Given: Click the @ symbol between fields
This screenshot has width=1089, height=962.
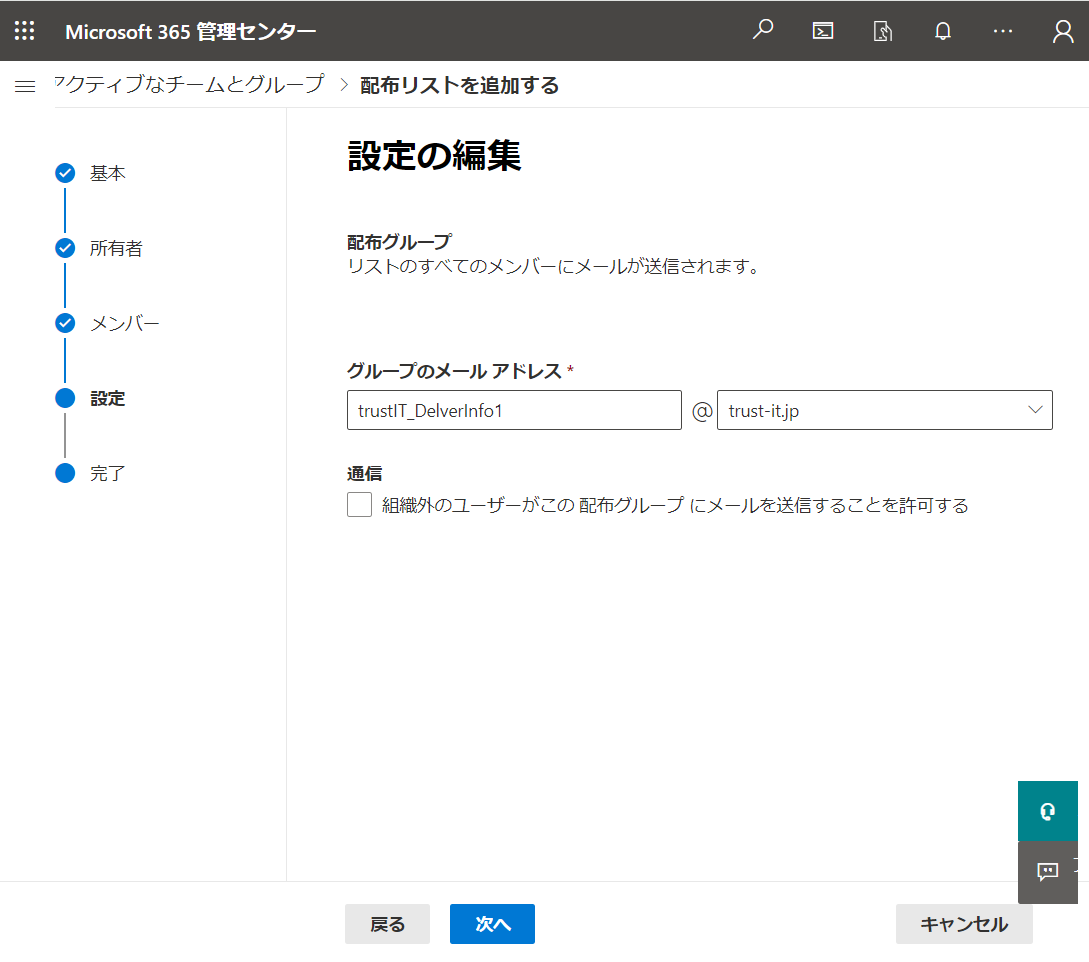Looking at the screenshot, I should (x=701, y=411).
